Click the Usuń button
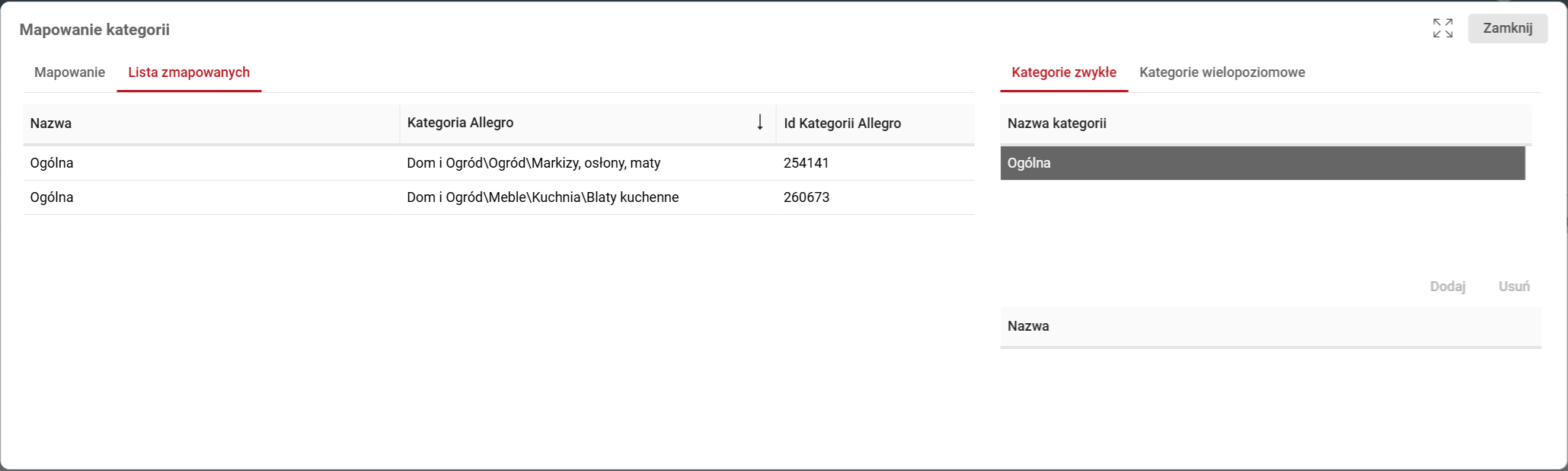The width and height of the screenshot is (1568, 471). (1513, 287)
